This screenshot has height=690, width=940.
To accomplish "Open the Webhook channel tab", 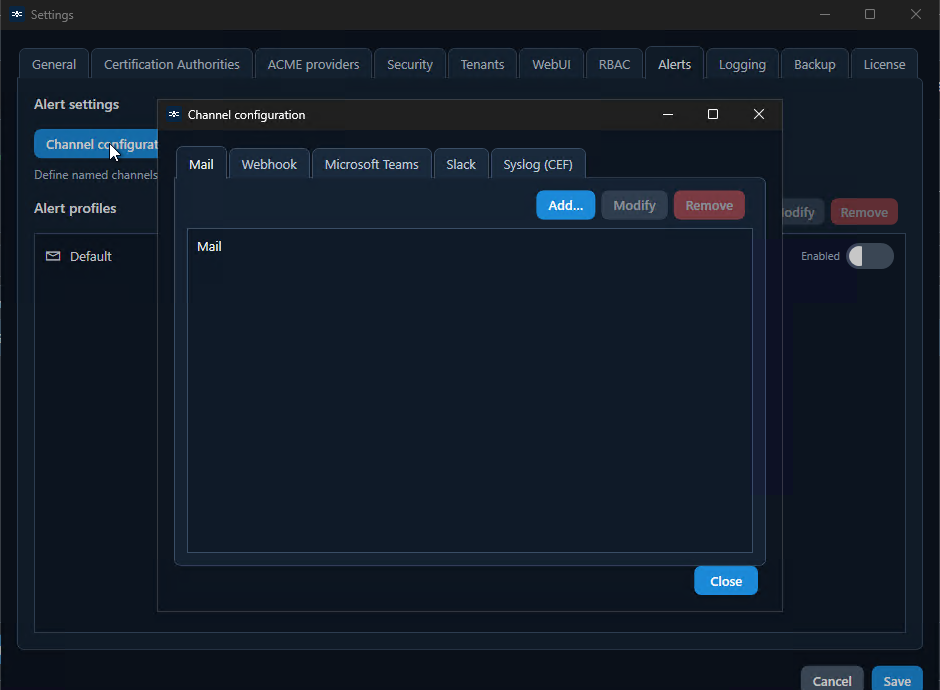I will tap(269, 164).
